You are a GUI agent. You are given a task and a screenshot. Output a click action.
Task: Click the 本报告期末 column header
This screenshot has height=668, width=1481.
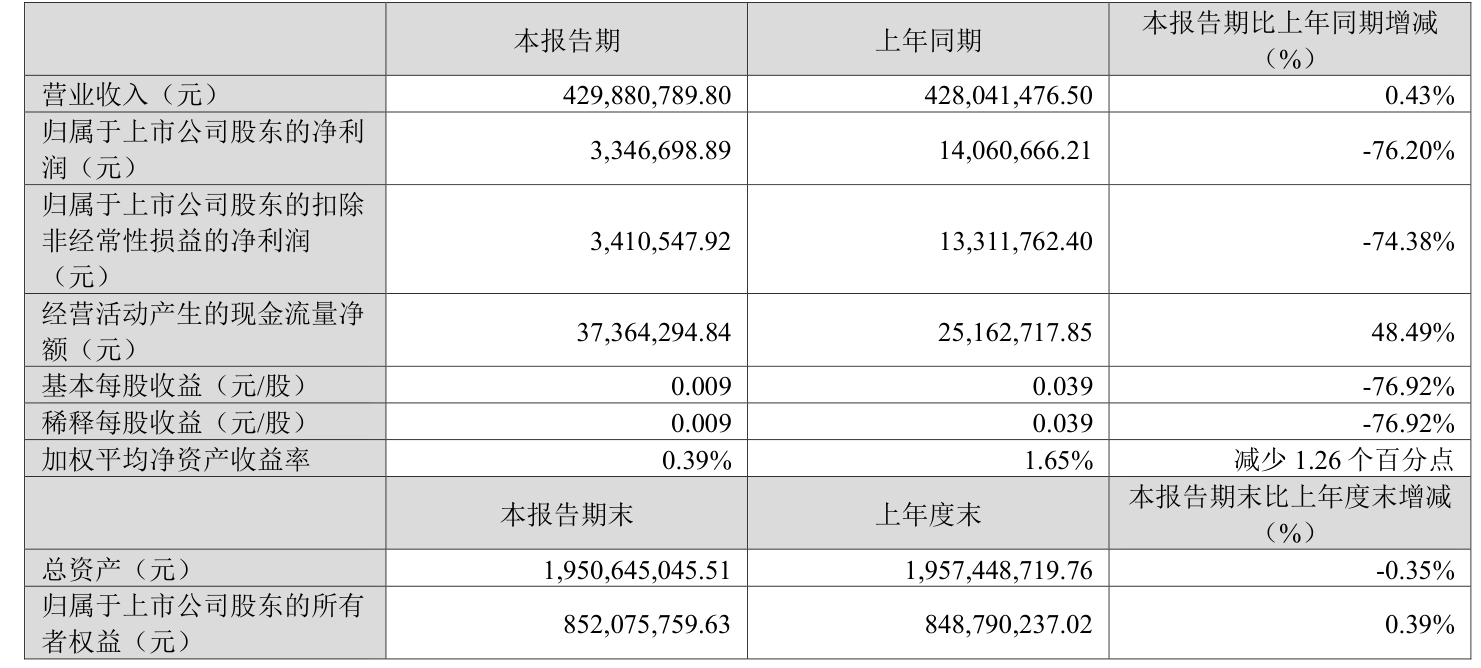566,515
